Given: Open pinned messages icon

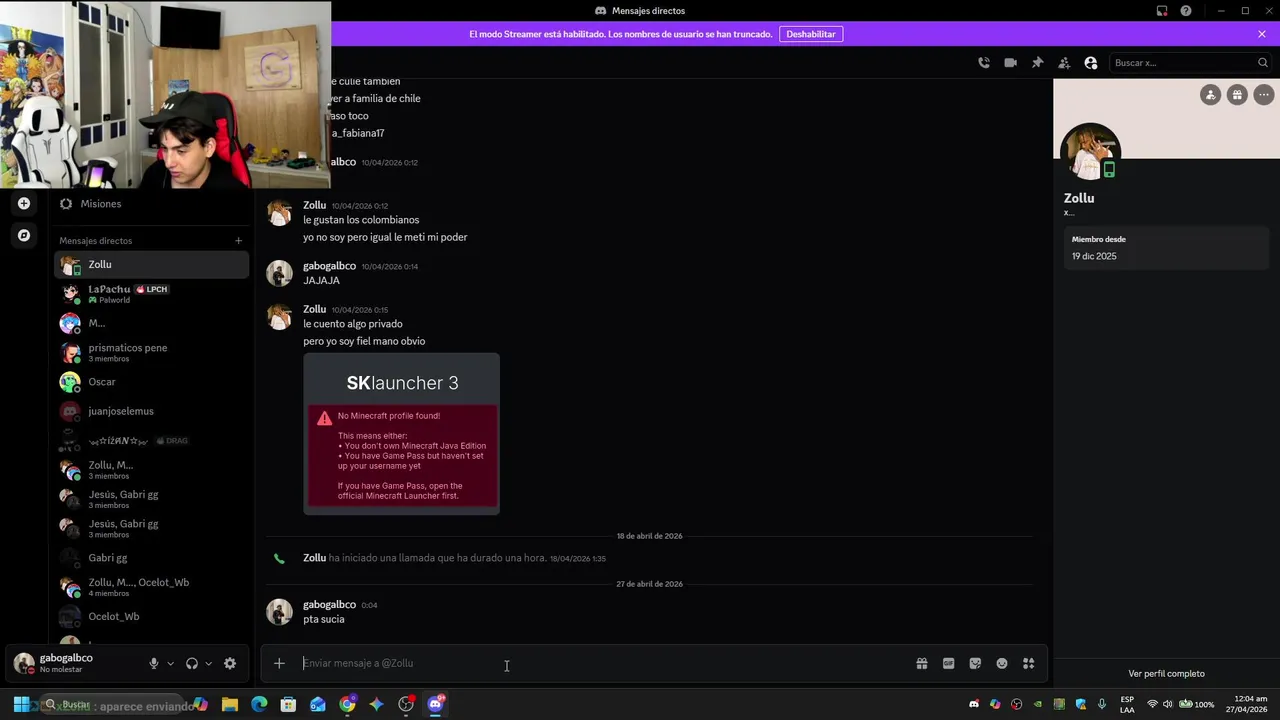Looking at the screenshot, I should click(x=1037, y=63).
